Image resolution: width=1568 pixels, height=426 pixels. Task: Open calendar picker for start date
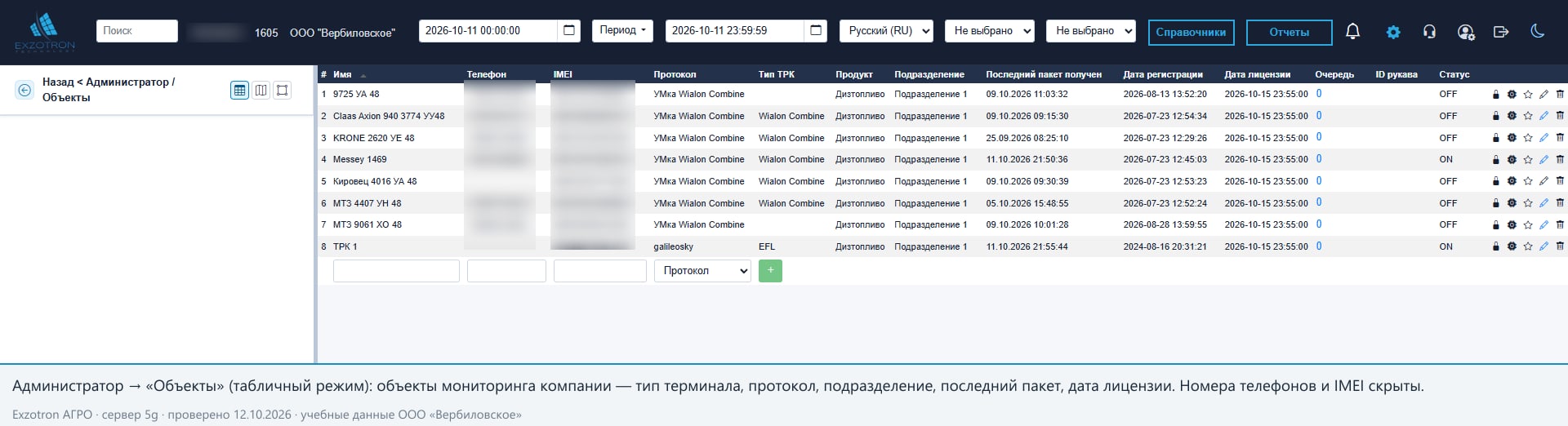[569, 31]
